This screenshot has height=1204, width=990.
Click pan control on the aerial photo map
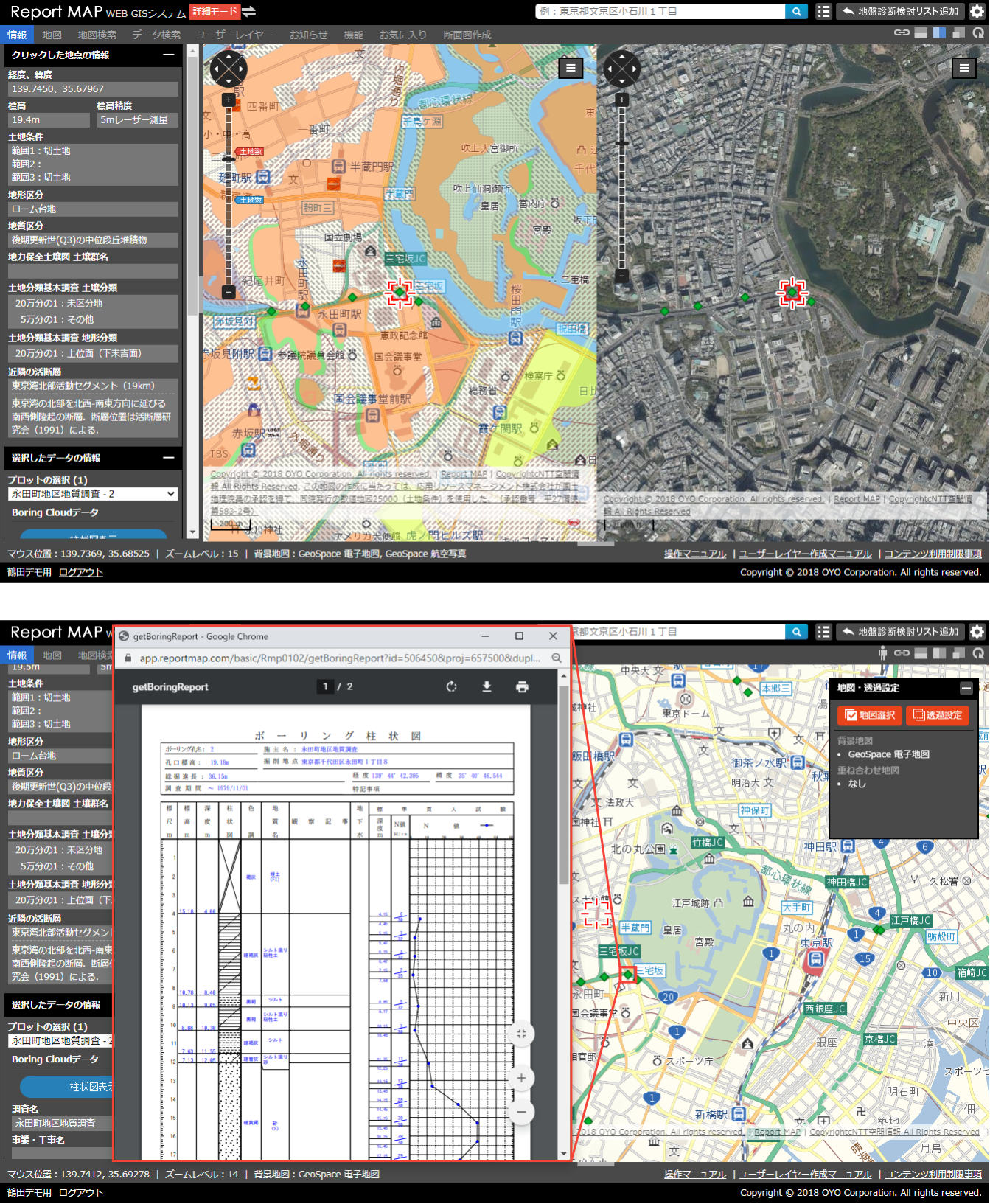pos(622,69)
